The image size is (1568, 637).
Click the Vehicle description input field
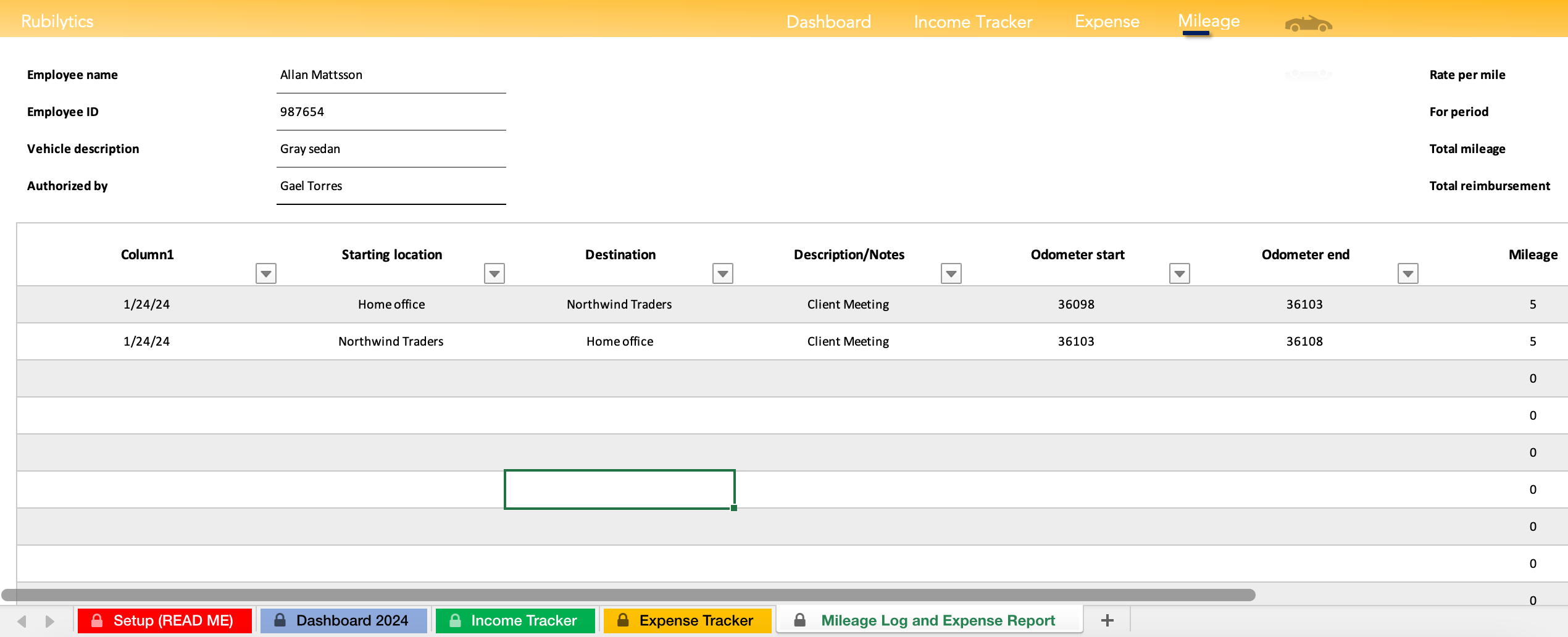point(390,149)
